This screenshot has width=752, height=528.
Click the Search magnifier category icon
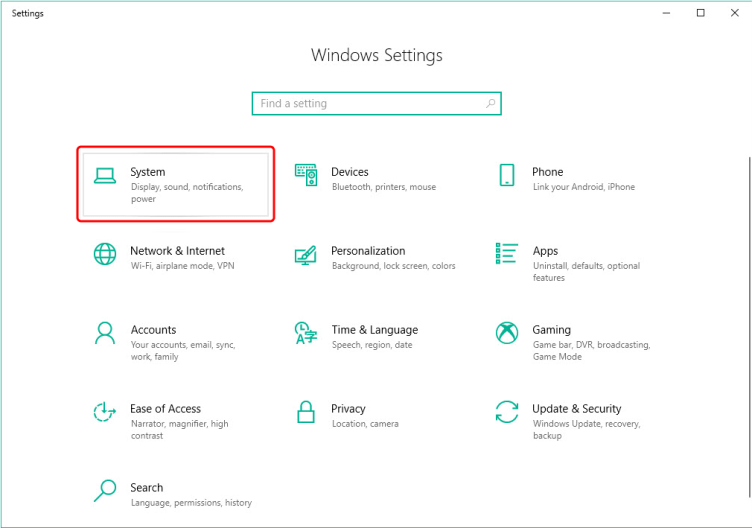pos(105,491)
